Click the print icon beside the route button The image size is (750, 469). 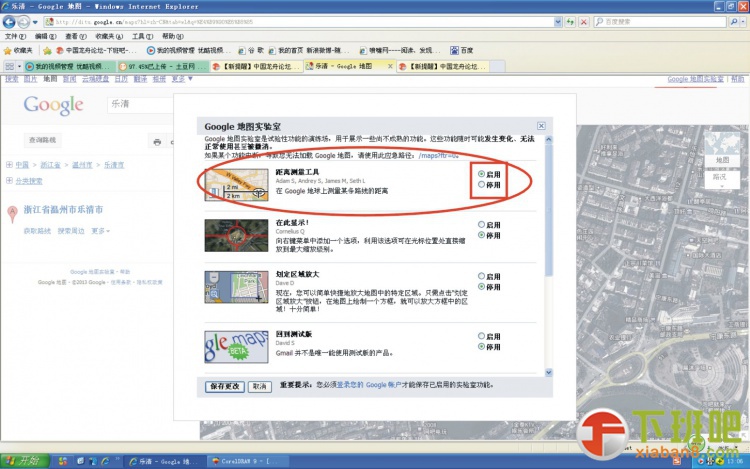(157, 141)
